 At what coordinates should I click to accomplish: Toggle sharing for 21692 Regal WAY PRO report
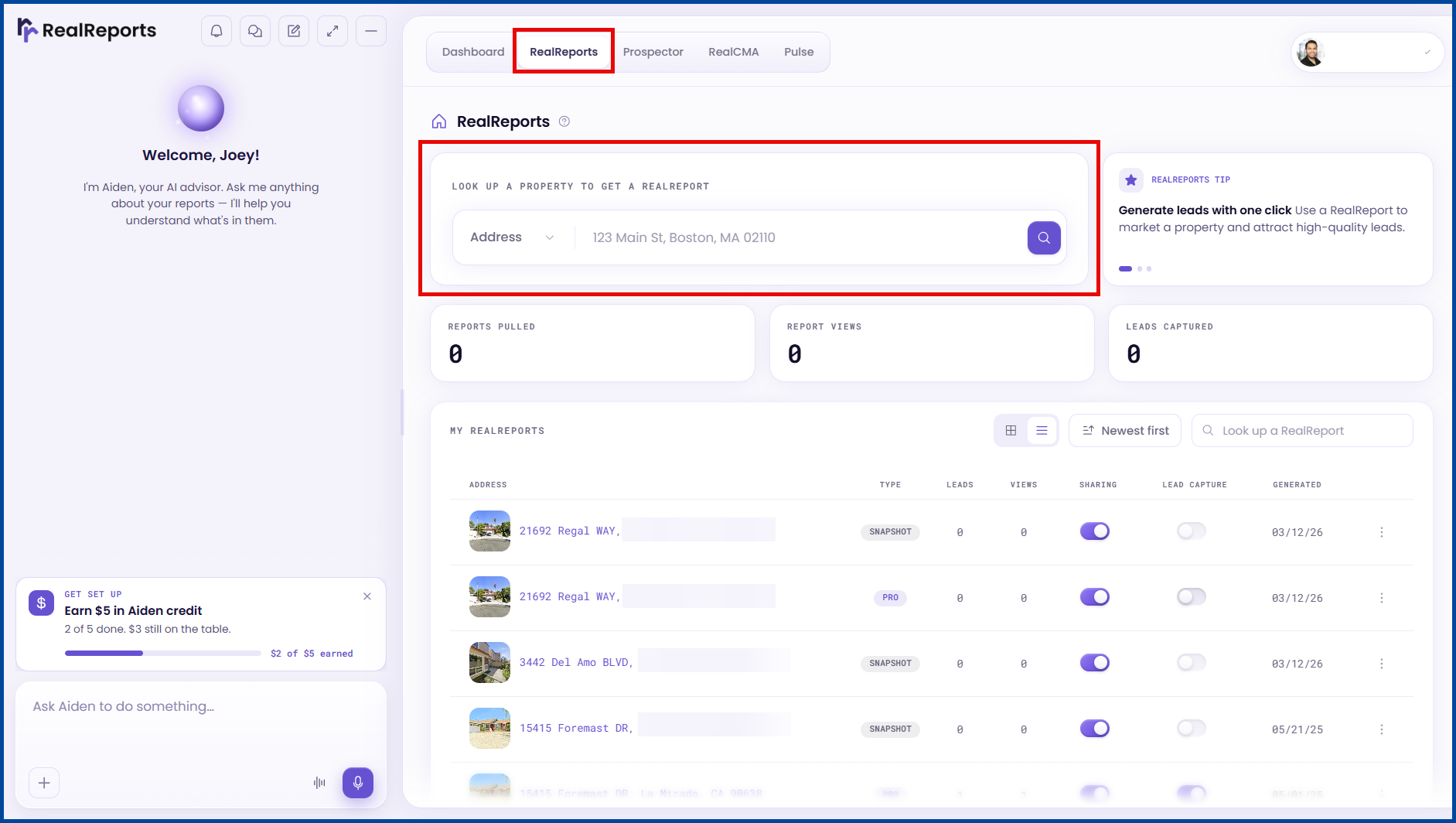(x=1095, y=597)
